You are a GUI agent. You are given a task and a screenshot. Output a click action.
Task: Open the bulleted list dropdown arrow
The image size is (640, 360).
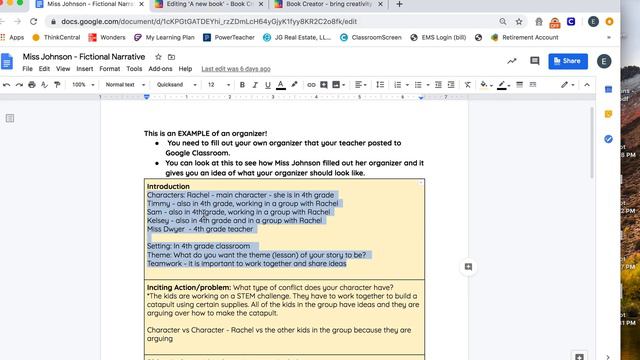coord(428,85)
